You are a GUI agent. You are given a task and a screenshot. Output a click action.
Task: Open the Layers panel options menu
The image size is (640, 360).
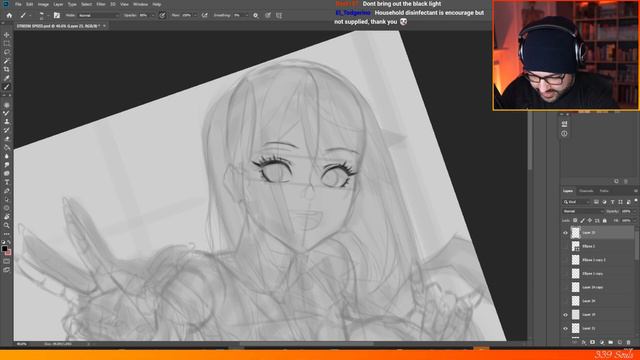click(x=636, y=191)
